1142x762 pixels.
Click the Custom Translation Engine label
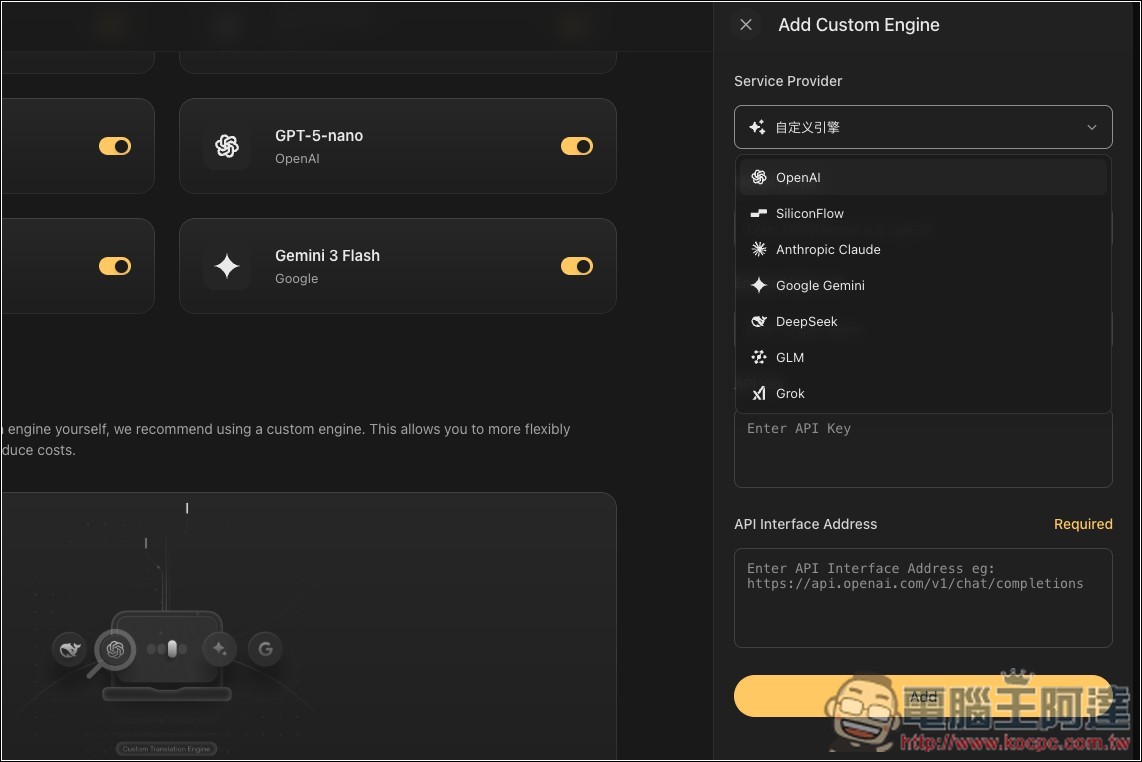[x=166, y=749]
